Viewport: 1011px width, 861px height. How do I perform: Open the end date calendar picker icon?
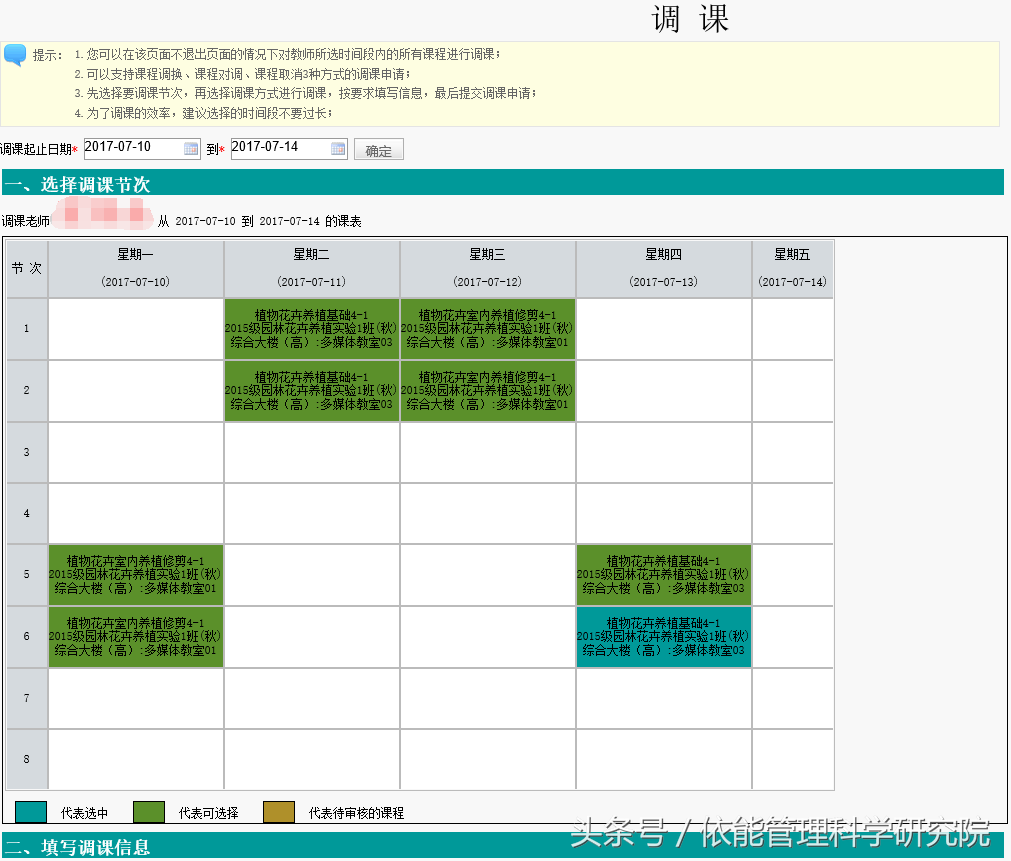point(336,148)
